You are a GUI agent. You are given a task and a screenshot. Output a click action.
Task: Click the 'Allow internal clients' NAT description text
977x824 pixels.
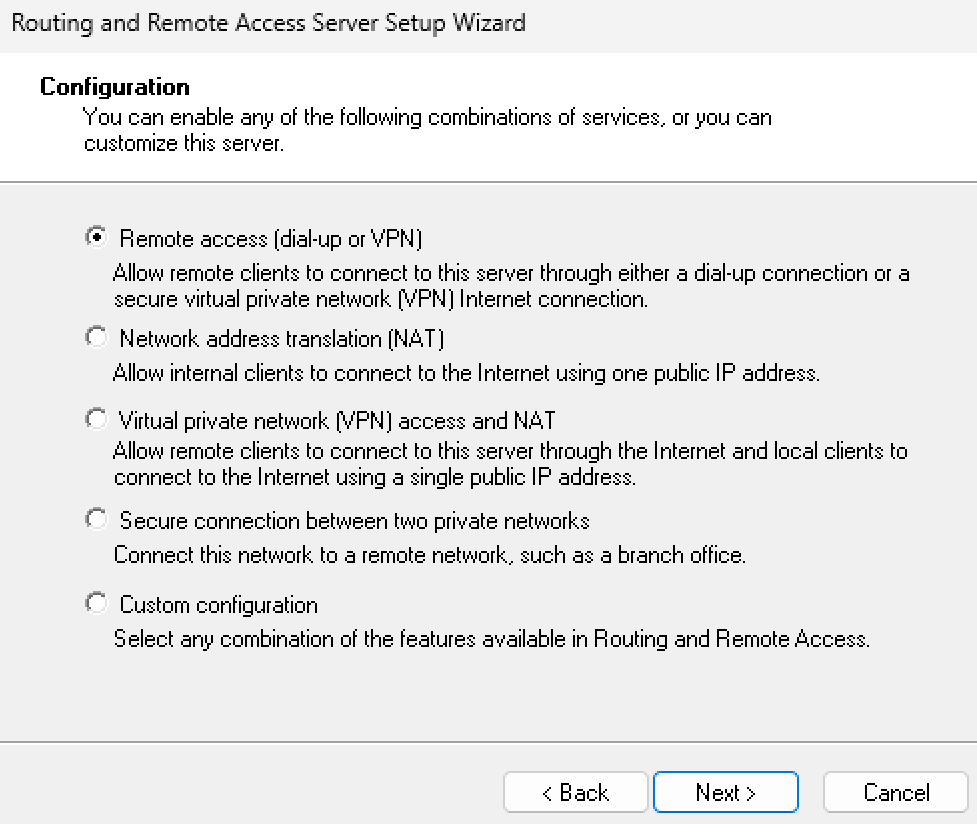point(466,374)
